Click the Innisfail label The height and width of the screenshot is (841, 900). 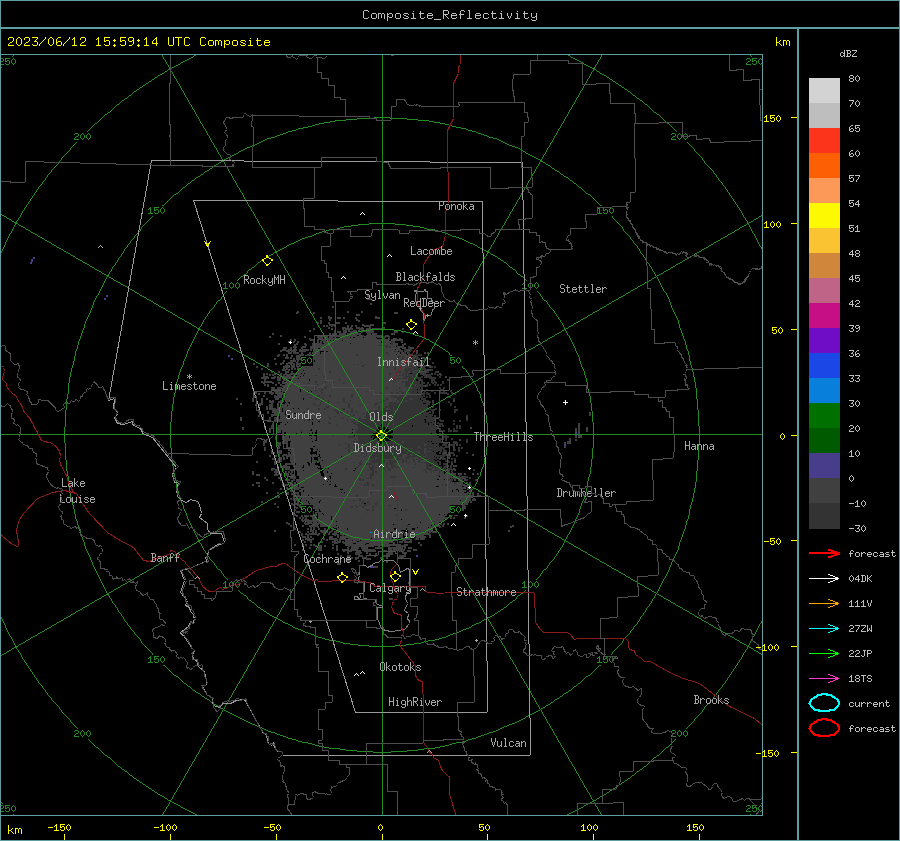pos(404,362)
